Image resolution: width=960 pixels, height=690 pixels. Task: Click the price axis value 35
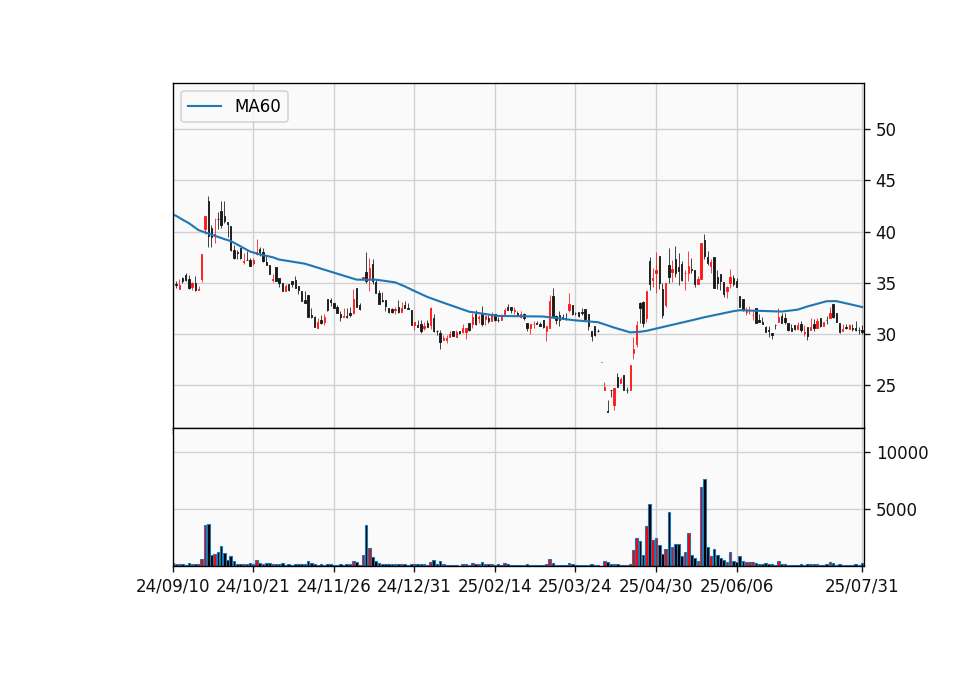(x=886, y=284)
